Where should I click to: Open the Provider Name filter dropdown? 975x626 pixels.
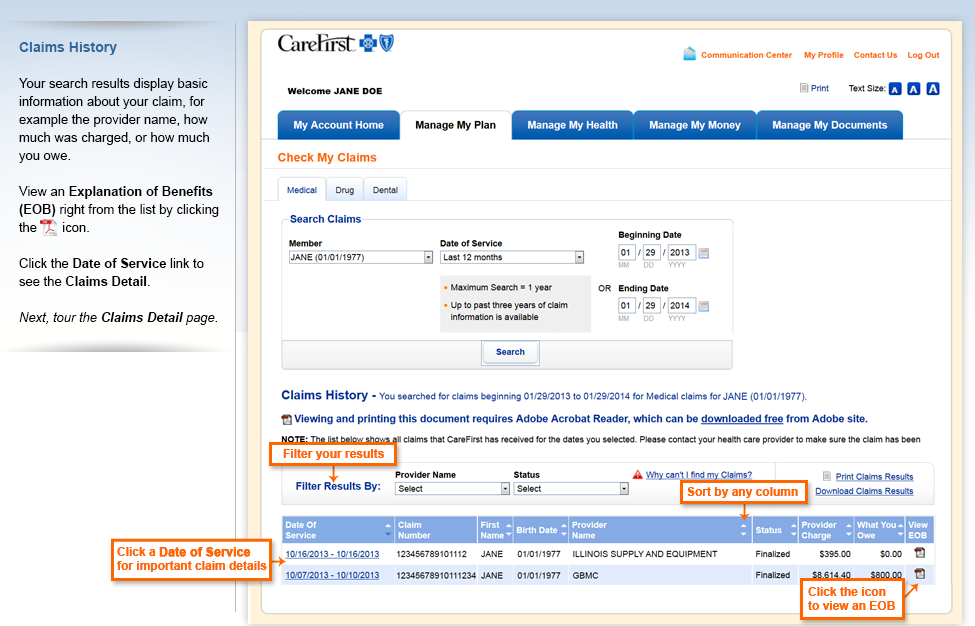(x=452, y=489)
